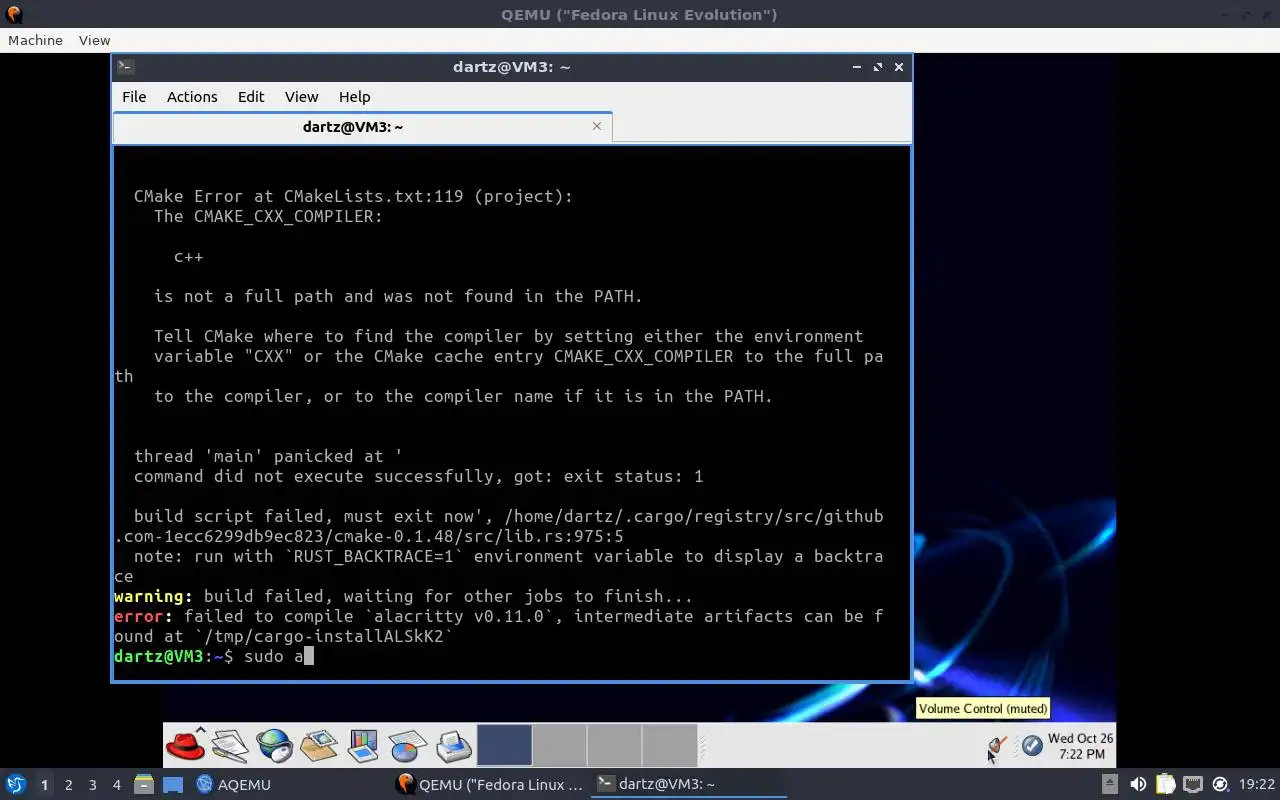1280x800 pixels.
Task: Click the 'CMake Error at CMakeLists.txt:119' line
Action: pyautogui.click(x=353, y=196)
